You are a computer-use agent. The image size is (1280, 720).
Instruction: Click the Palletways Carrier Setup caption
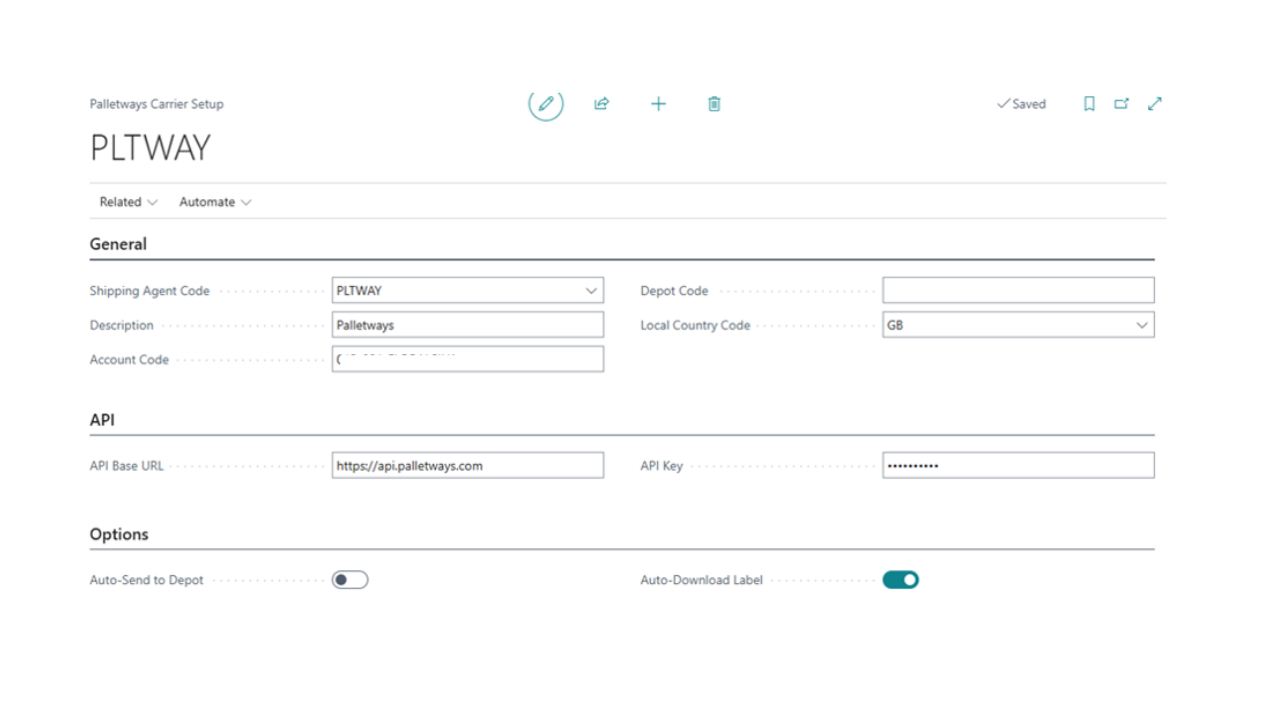coord(157,104)
